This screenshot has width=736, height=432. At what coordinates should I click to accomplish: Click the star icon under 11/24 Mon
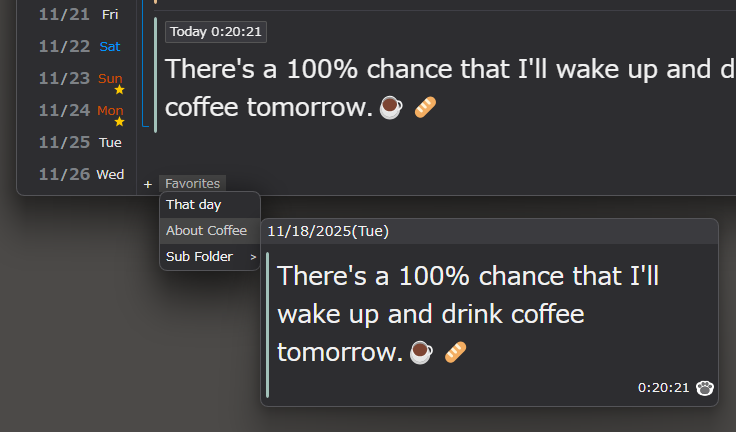tap(119, 122)
